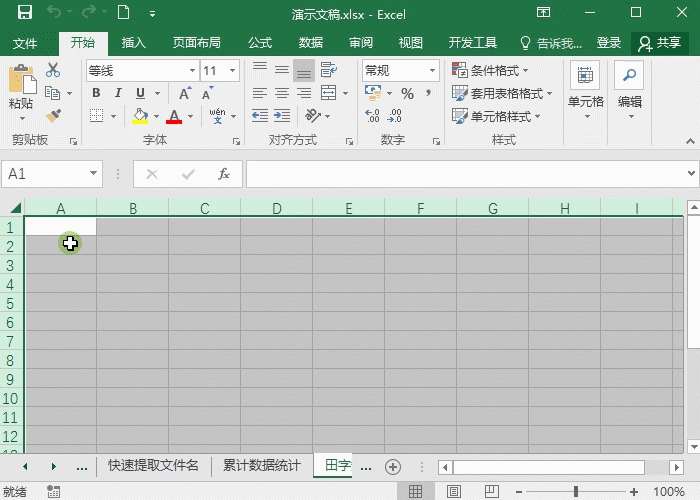Open the 快速提取文件名 sheet tab

(153, 465)
